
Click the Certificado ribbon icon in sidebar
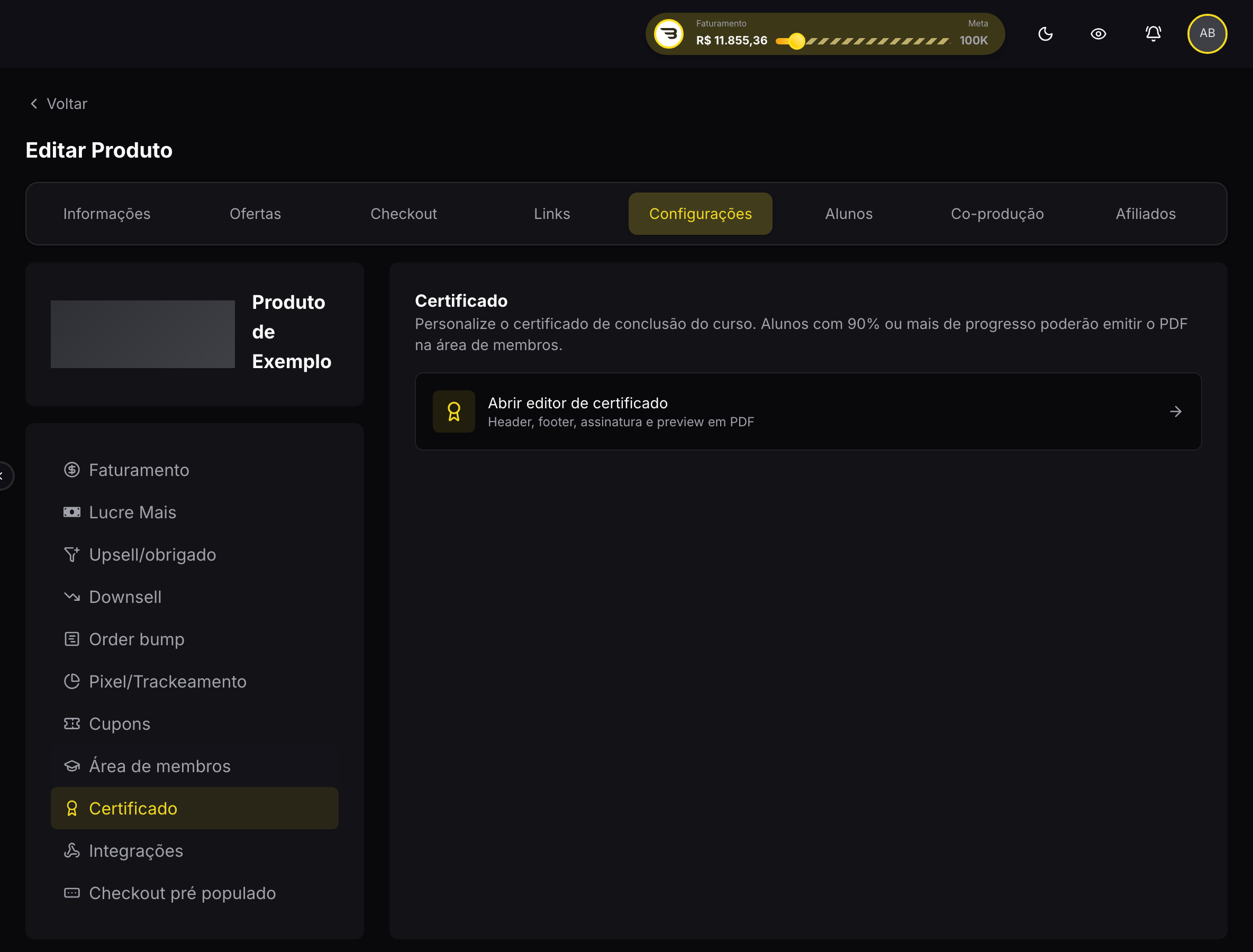pos(72,808)
